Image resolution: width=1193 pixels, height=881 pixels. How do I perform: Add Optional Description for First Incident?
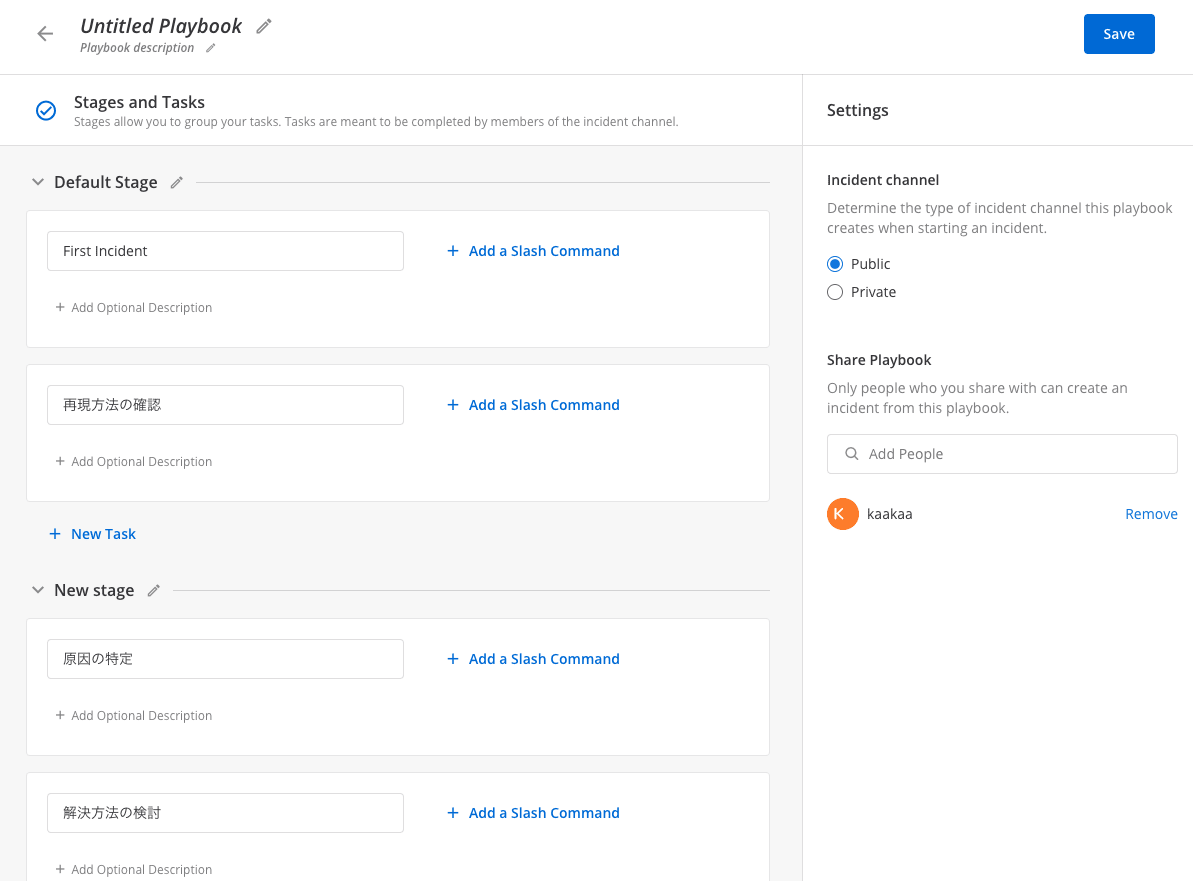coord(134,307)
